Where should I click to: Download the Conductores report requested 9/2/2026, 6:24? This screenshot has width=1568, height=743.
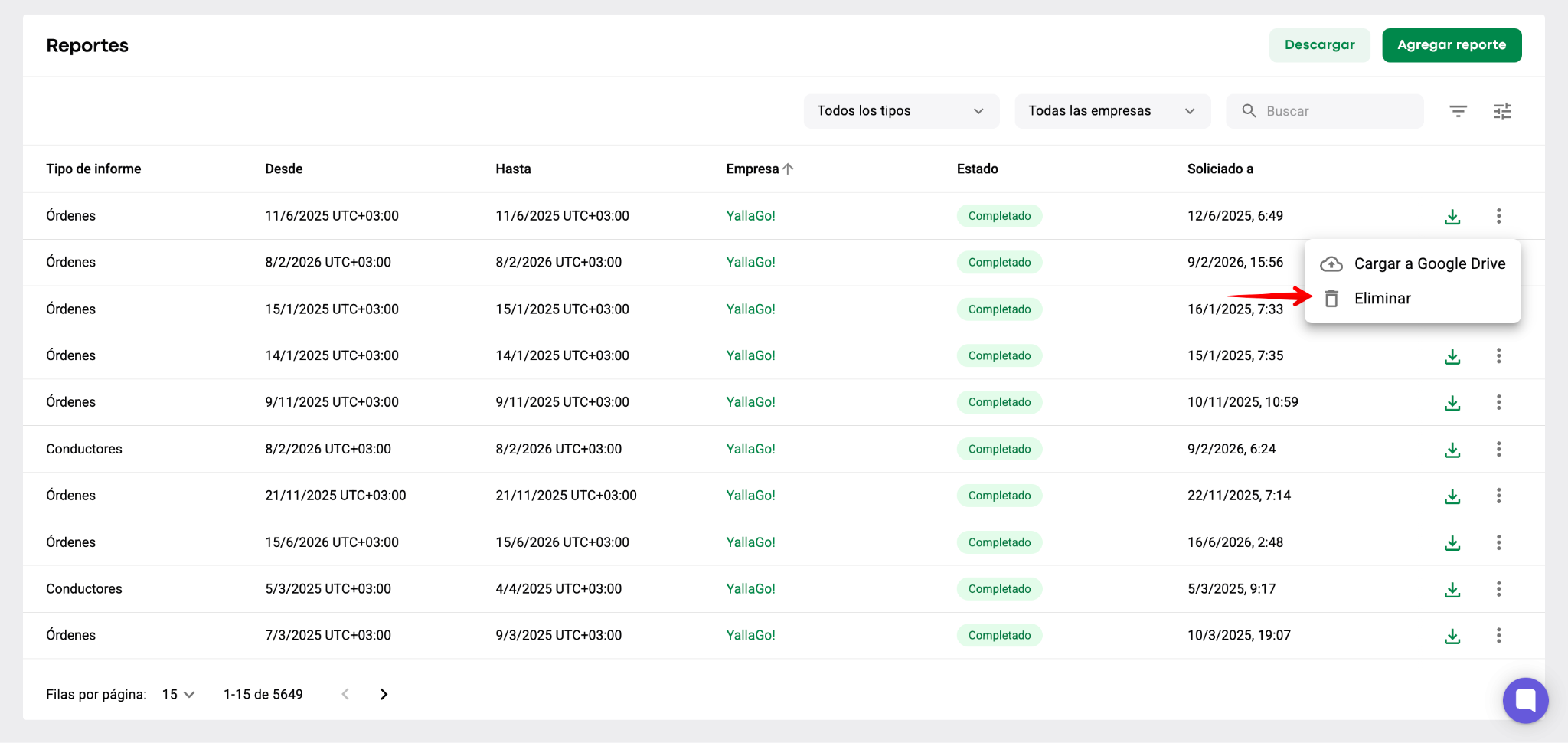1452,450
